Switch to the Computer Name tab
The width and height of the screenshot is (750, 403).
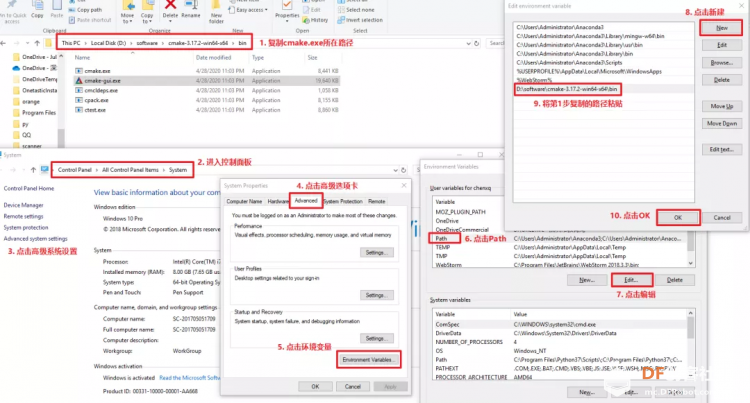(x=244, y=202)
